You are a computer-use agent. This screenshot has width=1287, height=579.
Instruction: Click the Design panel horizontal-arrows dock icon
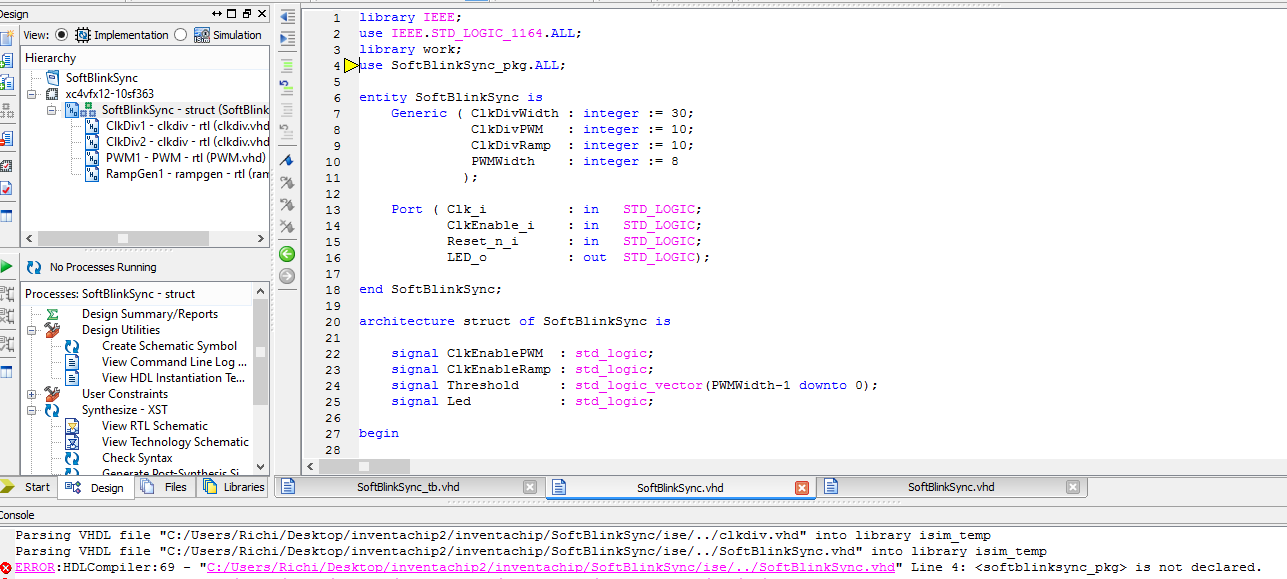[217, 14]
